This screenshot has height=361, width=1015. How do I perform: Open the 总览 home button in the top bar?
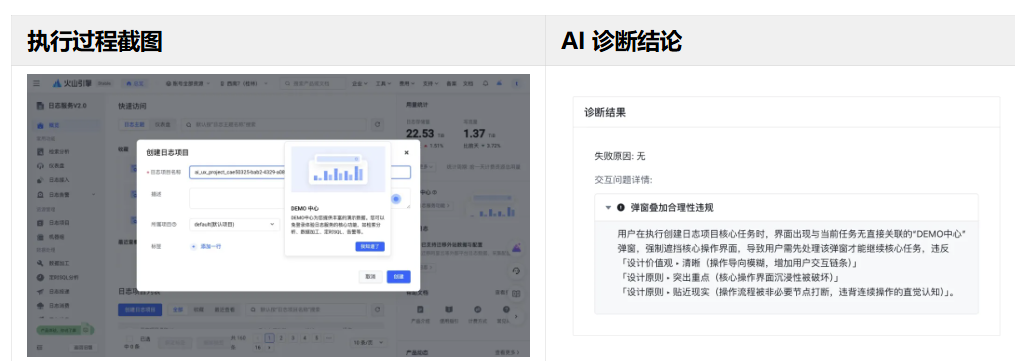click(135, 83)
